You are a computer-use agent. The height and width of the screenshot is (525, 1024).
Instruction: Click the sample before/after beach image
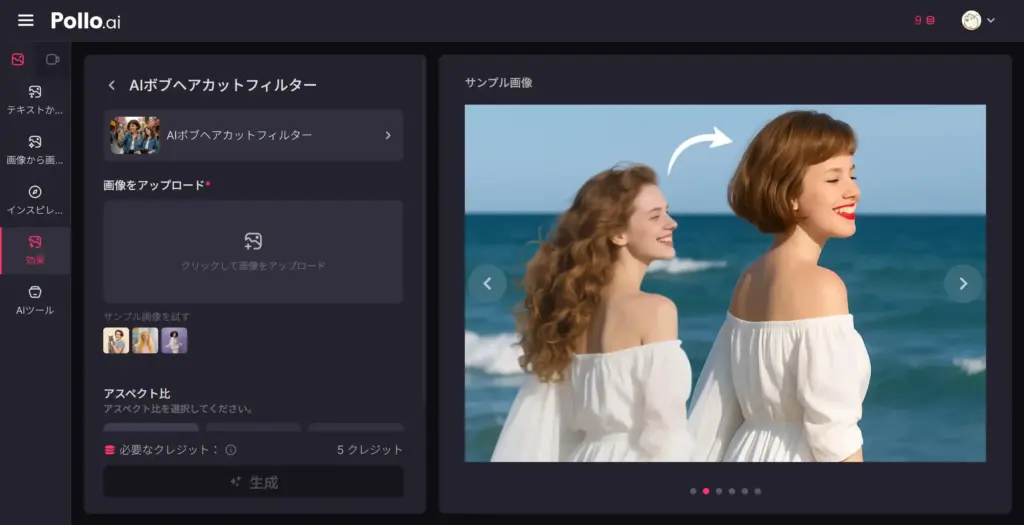pos(725,283)
